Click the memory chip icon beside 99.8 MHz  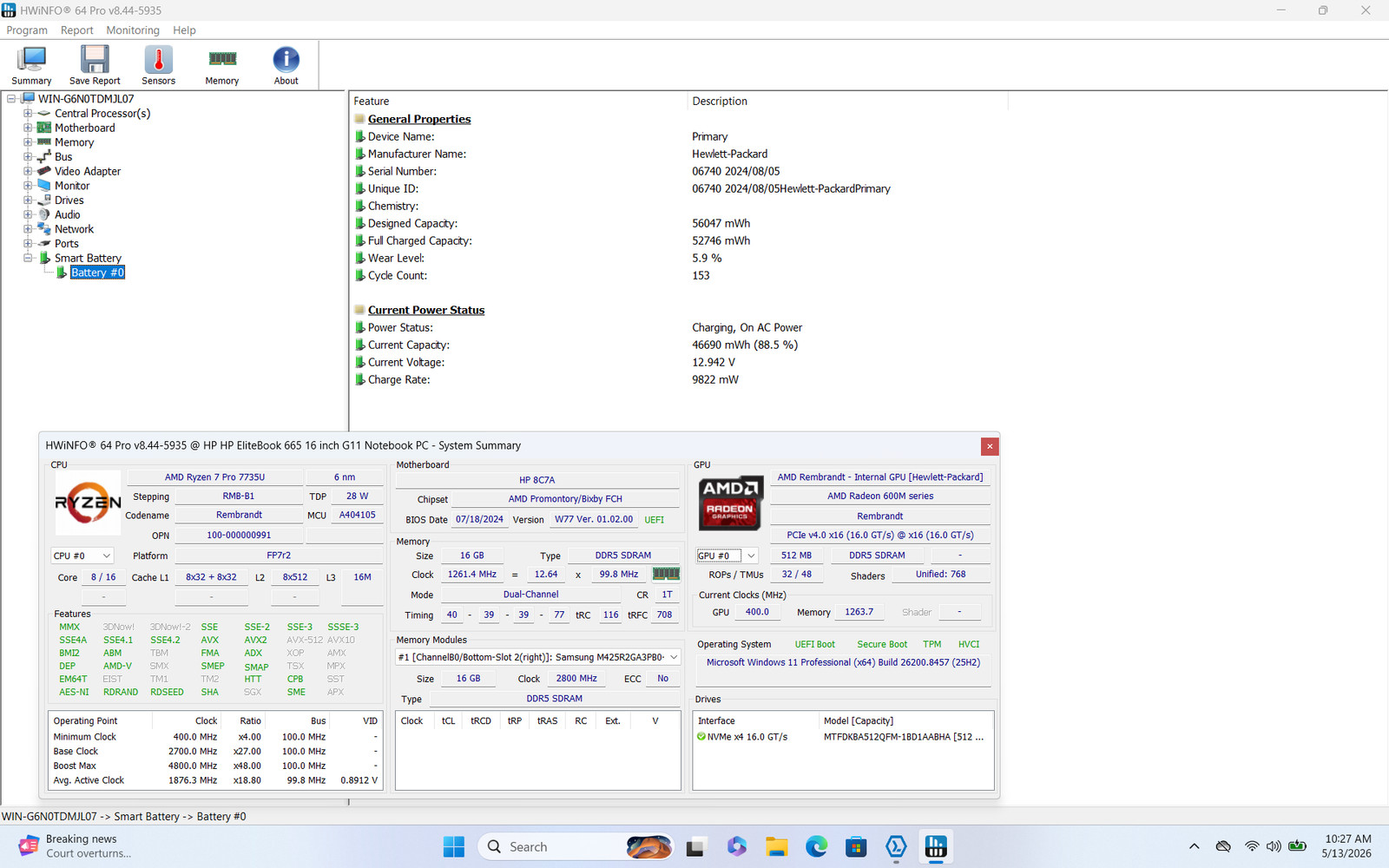[666, 574]
